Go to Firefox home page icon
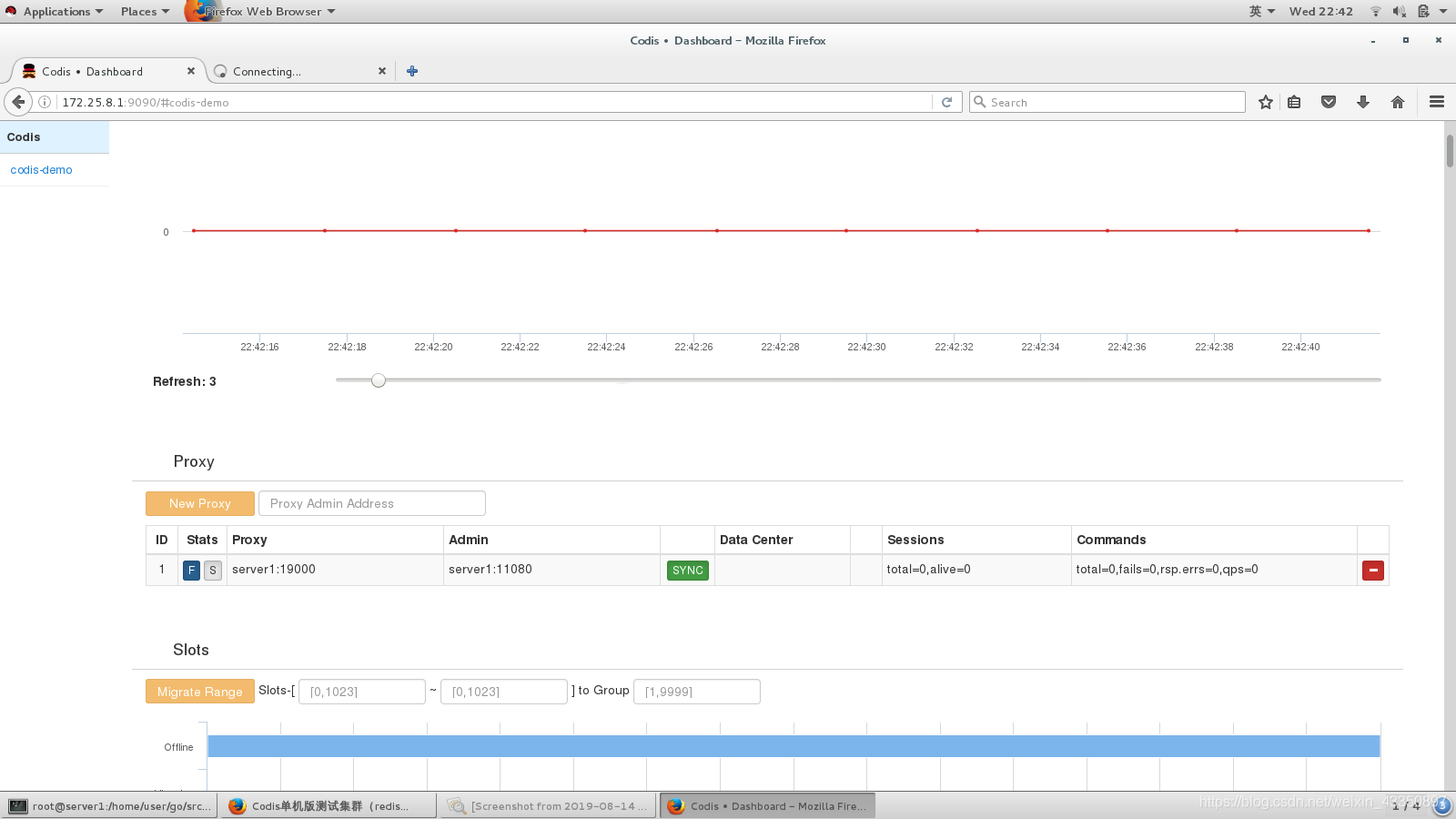 [1398, 102]
